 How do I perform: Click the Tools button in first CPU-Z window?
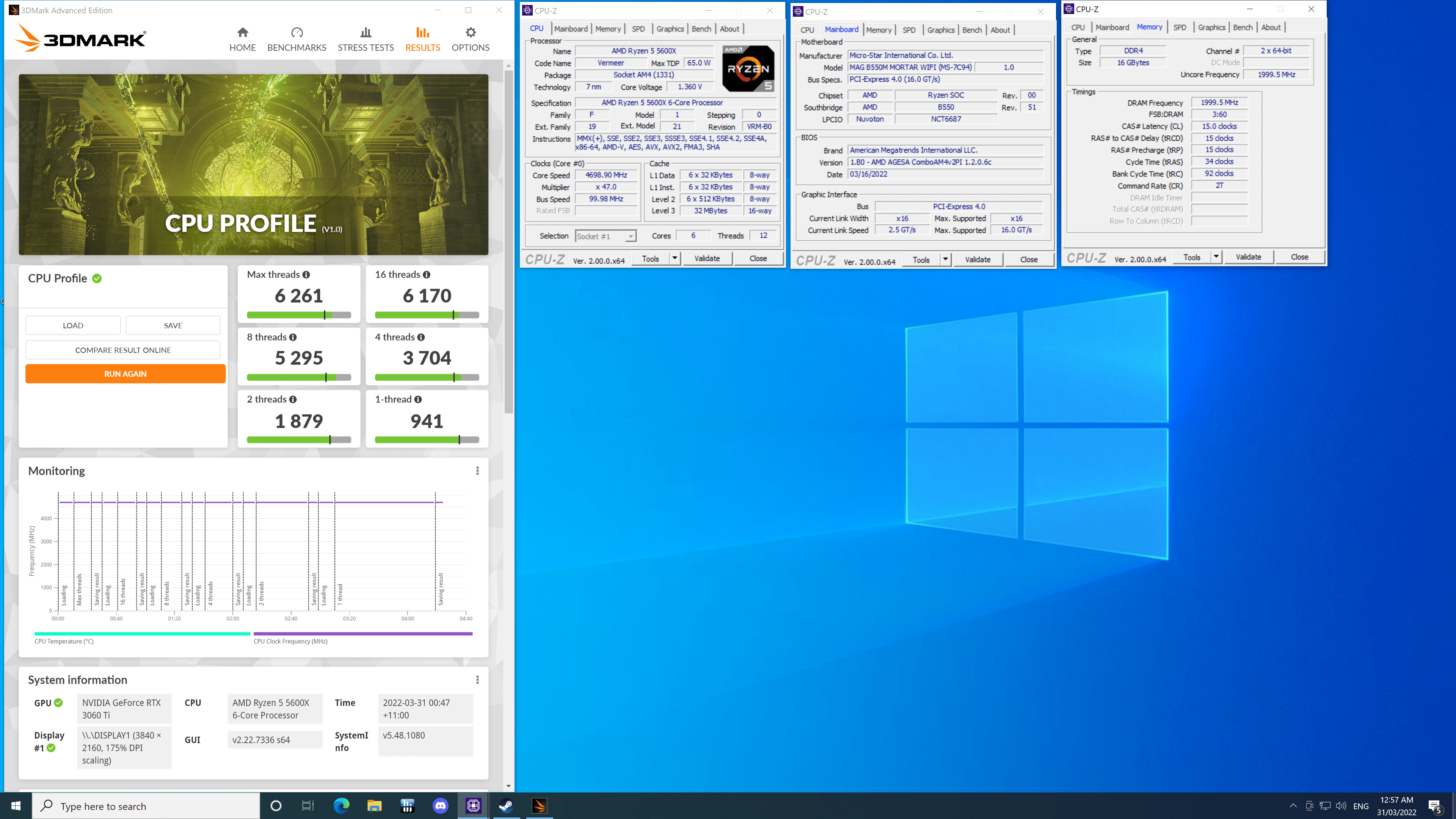click(x=650, y=258)
